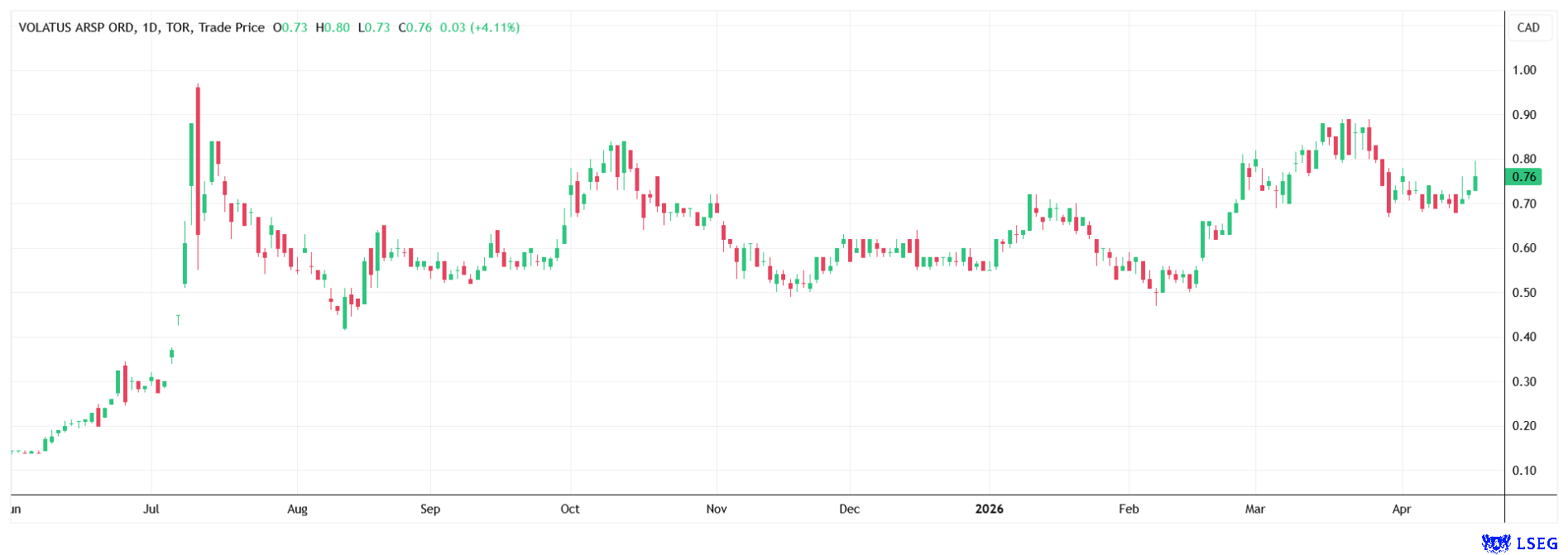
Task: Select the Aug label on time axis
Action: (297, 509)
